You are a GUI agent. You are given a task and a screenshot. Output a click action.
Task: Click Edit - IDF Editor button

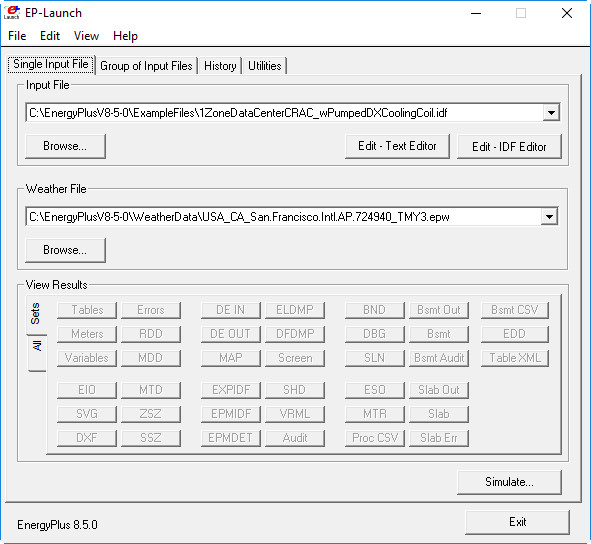click(509, 146)
